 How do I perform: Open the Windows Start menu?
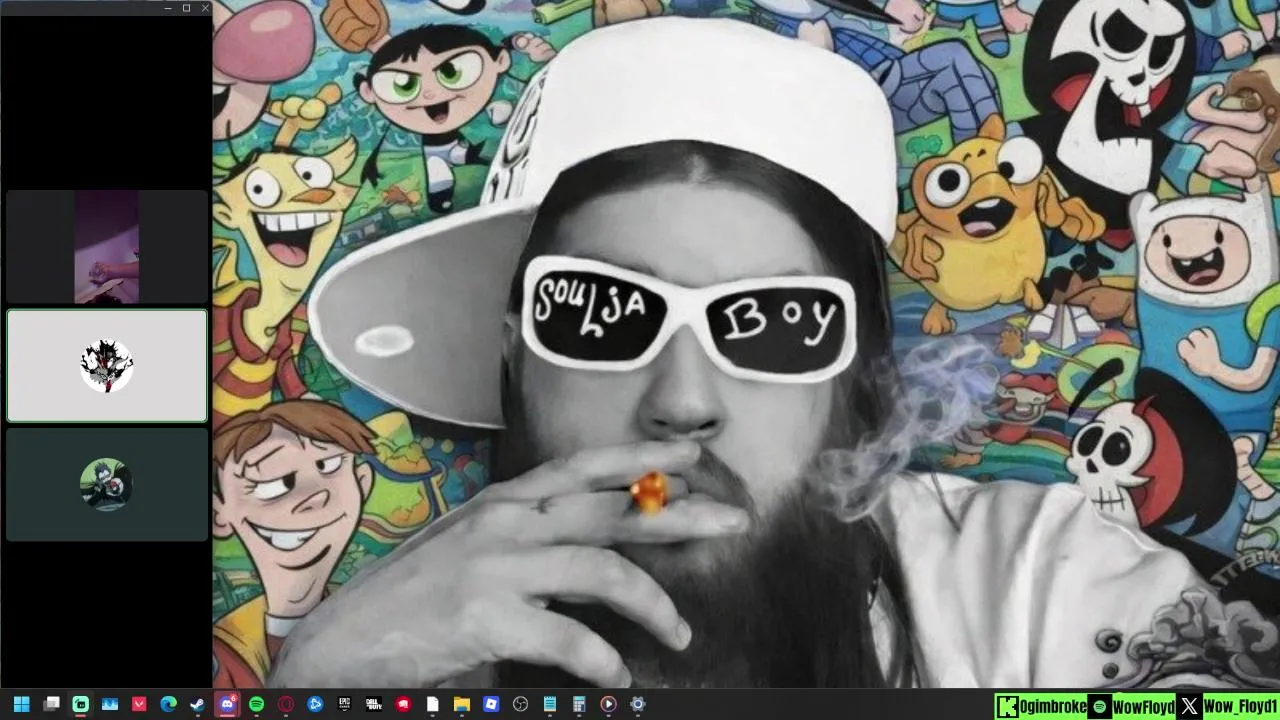[22, 704]
